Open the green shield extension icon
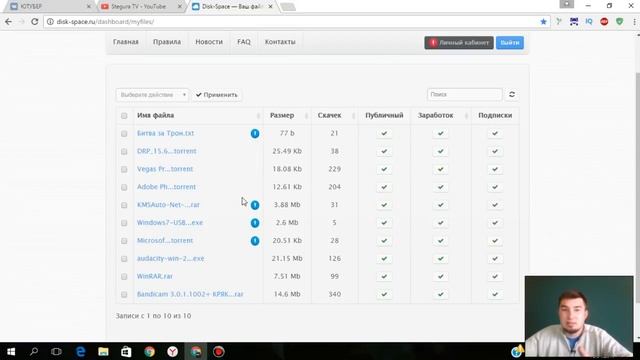 (x=620, y=22)
